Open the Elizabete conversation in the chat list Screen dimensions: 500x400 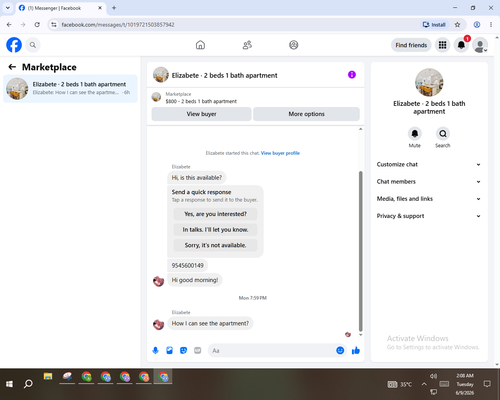tap(70, 88)
